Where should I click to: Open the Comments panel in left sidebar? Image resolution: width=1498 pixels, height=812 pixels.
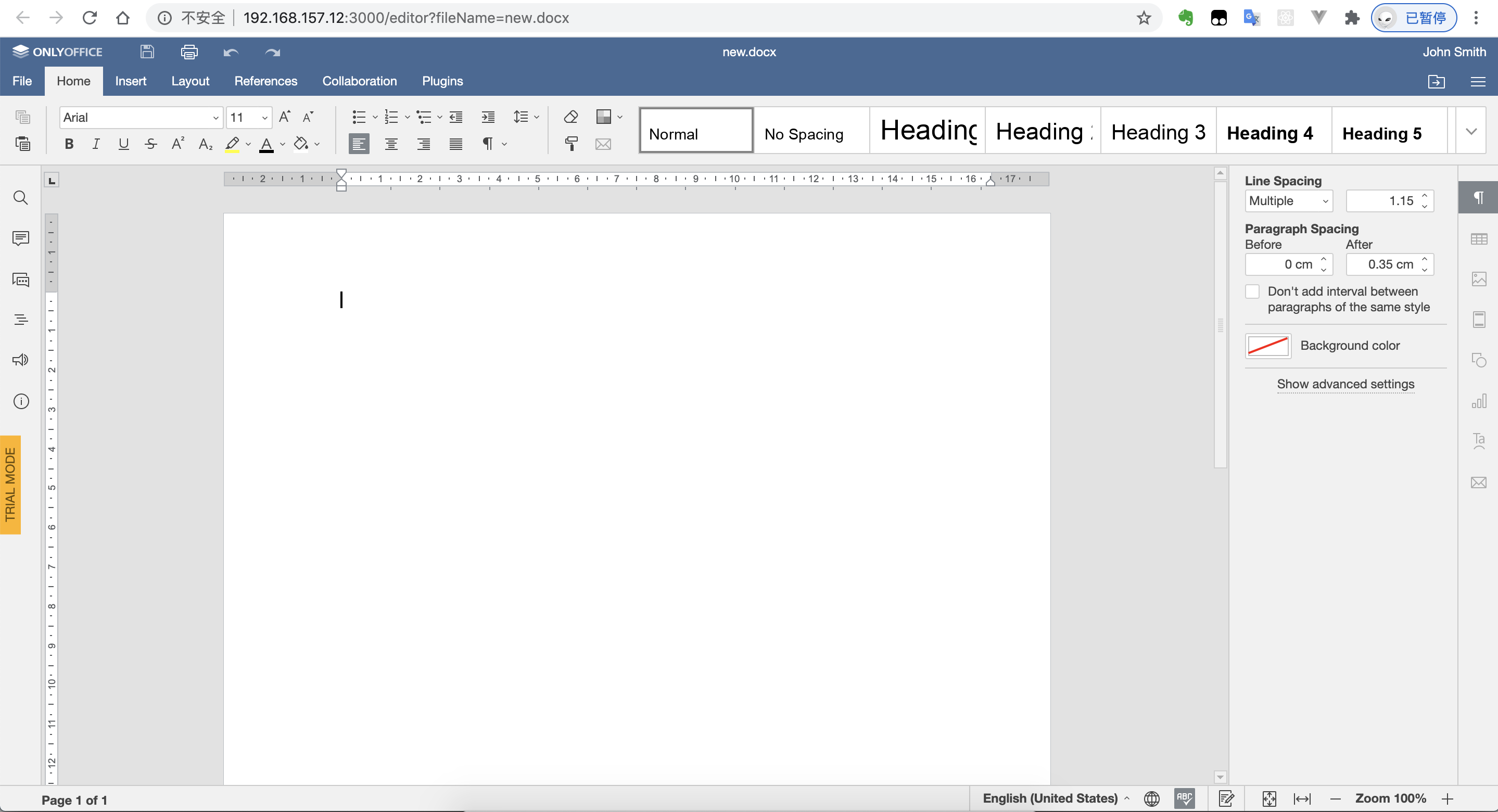[21, 238]
